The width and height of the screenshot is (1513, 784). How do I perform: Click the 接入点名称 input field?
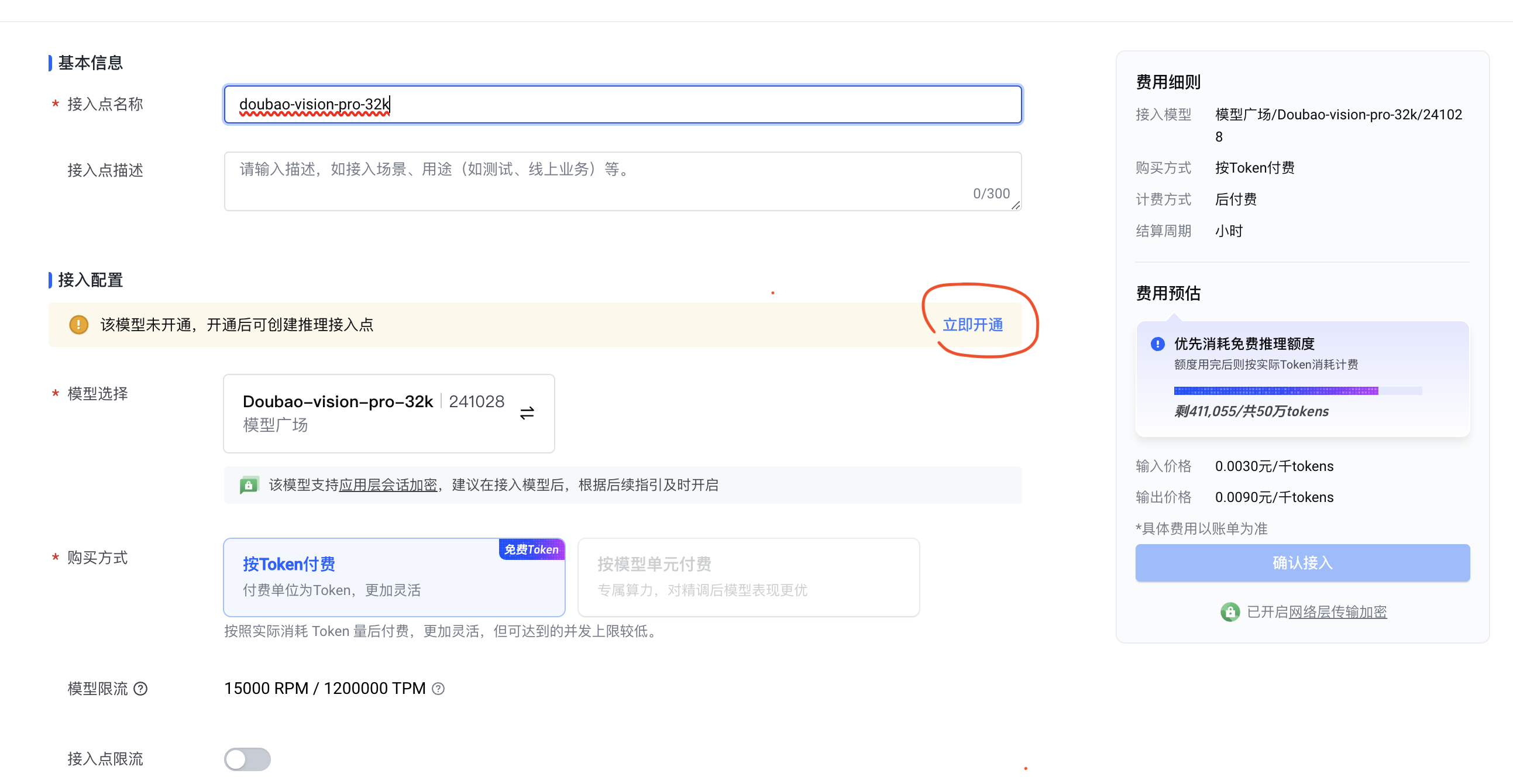point(623,105)
